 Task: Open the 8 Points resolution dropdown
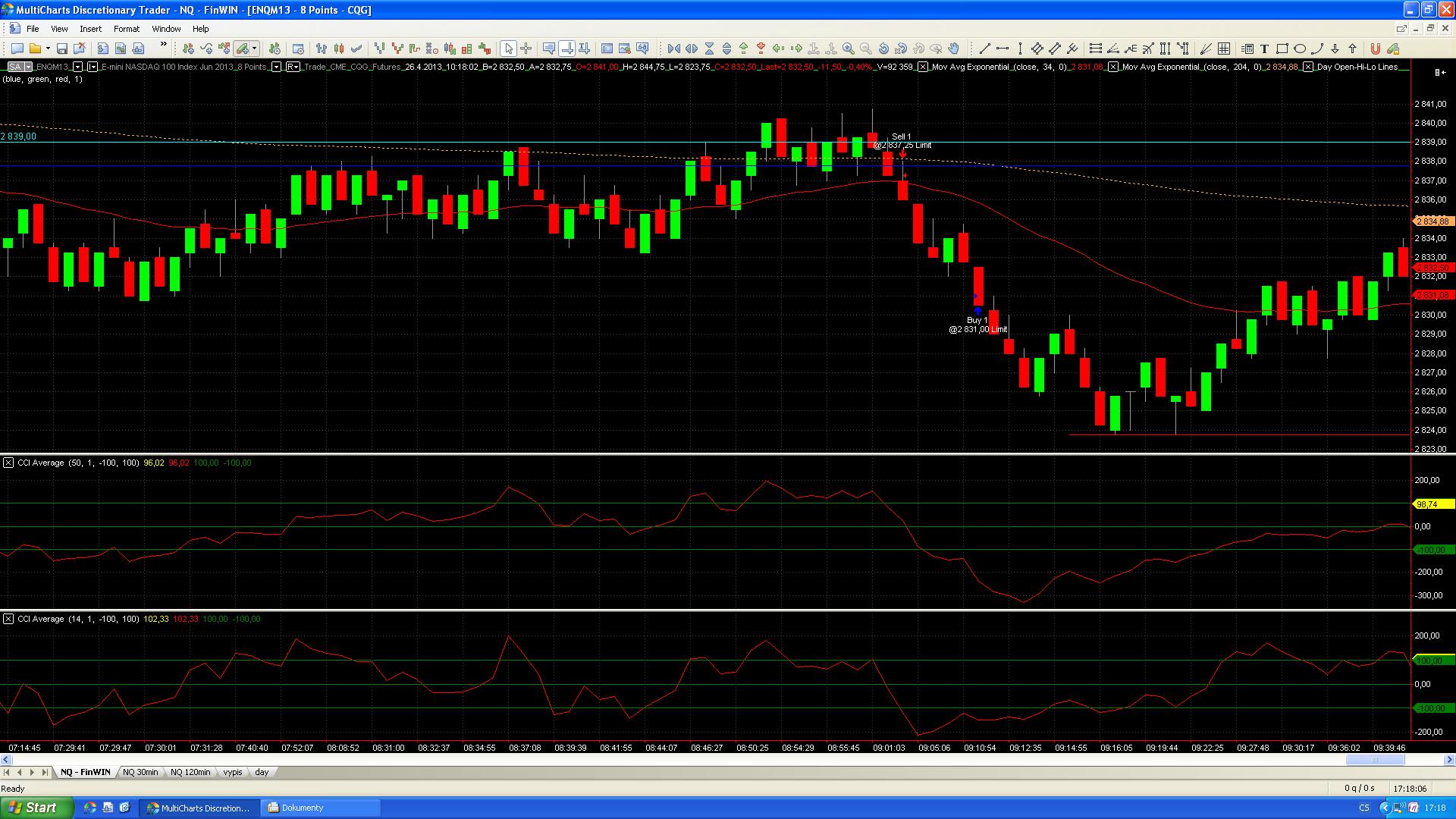tap(276, 67)
